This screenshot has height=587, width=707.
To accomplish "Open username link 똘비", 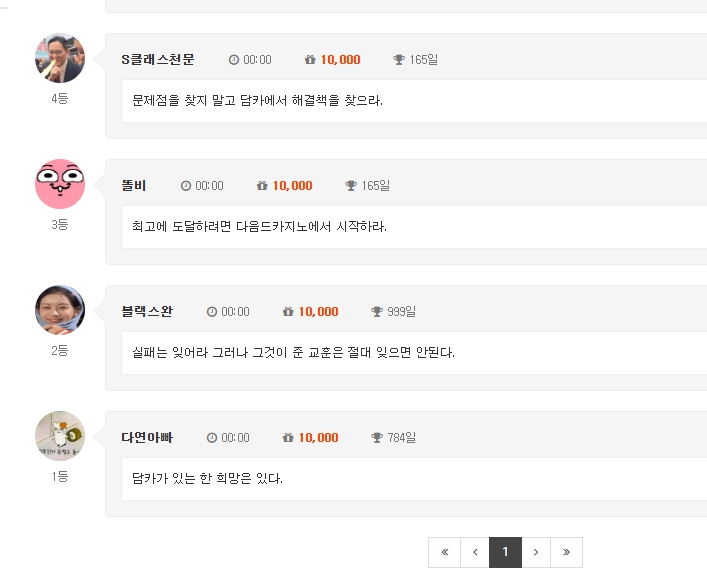I will point(133,185).
